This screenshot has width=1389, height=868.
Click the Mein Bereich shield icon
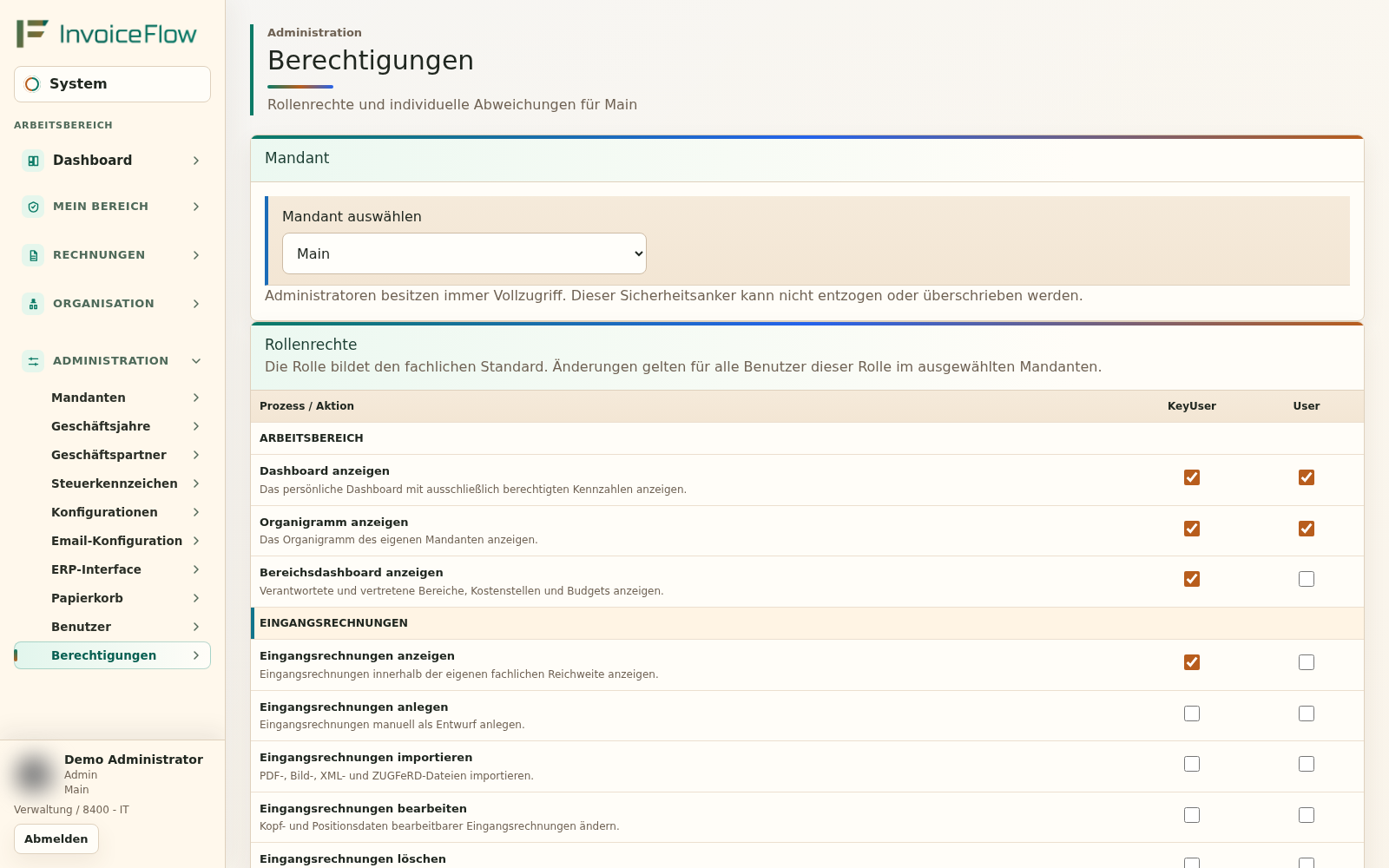point(33,207)
